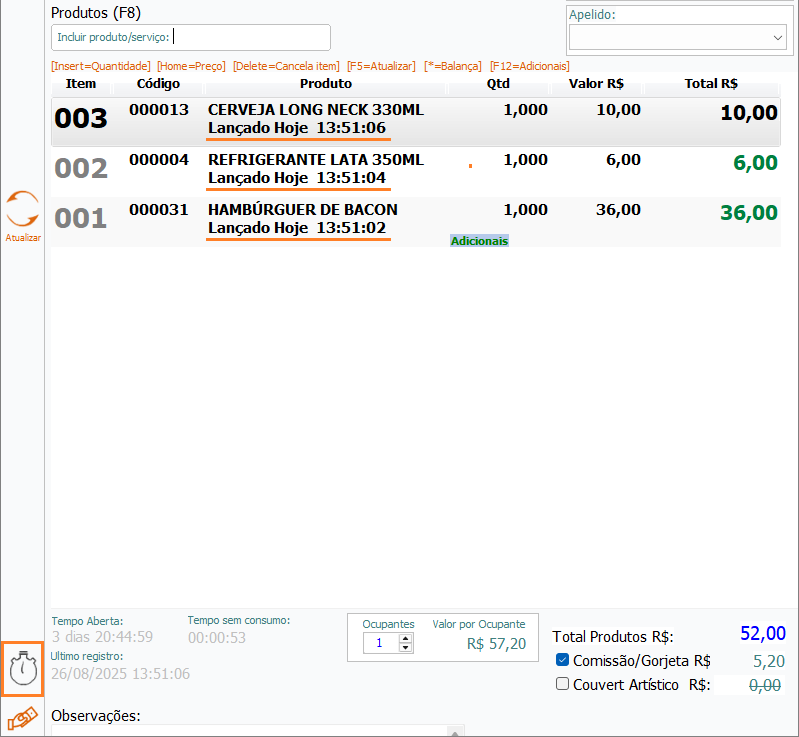
Task: Open the Apelido dropdown
Action: (x=778, y=38)
